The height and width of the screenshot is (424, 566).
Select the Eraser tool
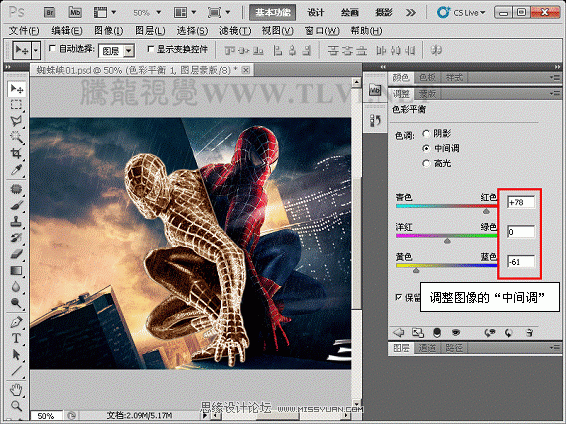click(16, 254)
